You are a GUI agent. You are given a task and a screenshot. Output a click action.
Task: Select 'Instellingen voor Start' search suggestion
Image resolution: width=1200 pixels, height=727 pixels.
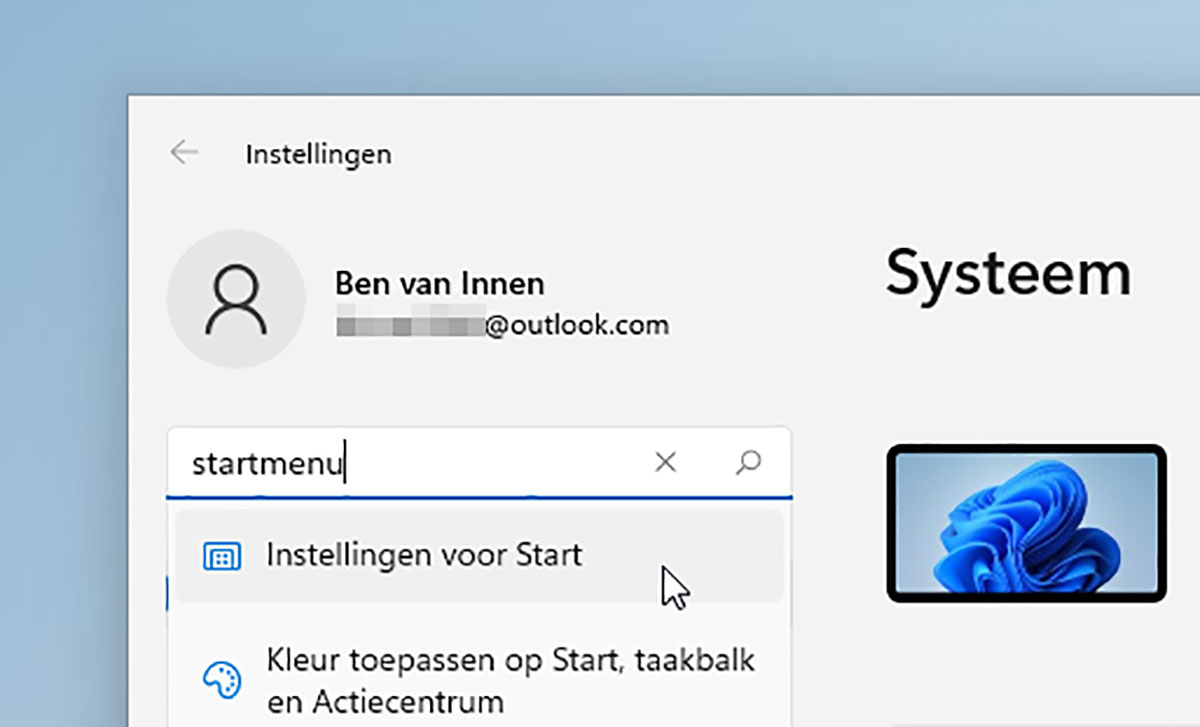(424, 556)
